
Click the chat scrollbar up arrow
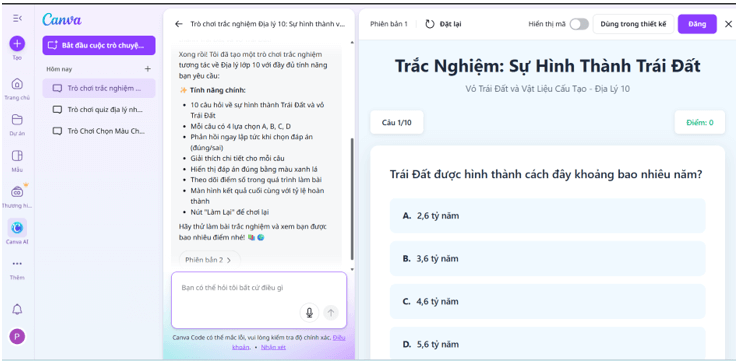(351, 43)
